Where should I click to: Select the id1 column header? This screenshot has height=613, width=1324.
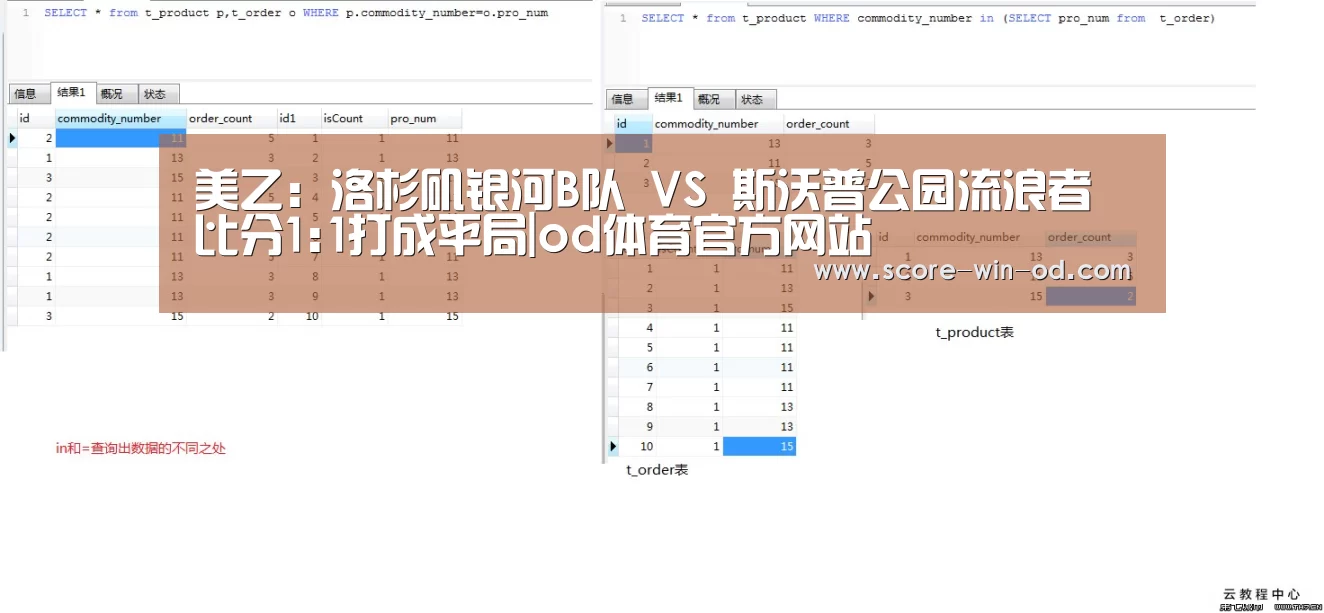(299, 118)
